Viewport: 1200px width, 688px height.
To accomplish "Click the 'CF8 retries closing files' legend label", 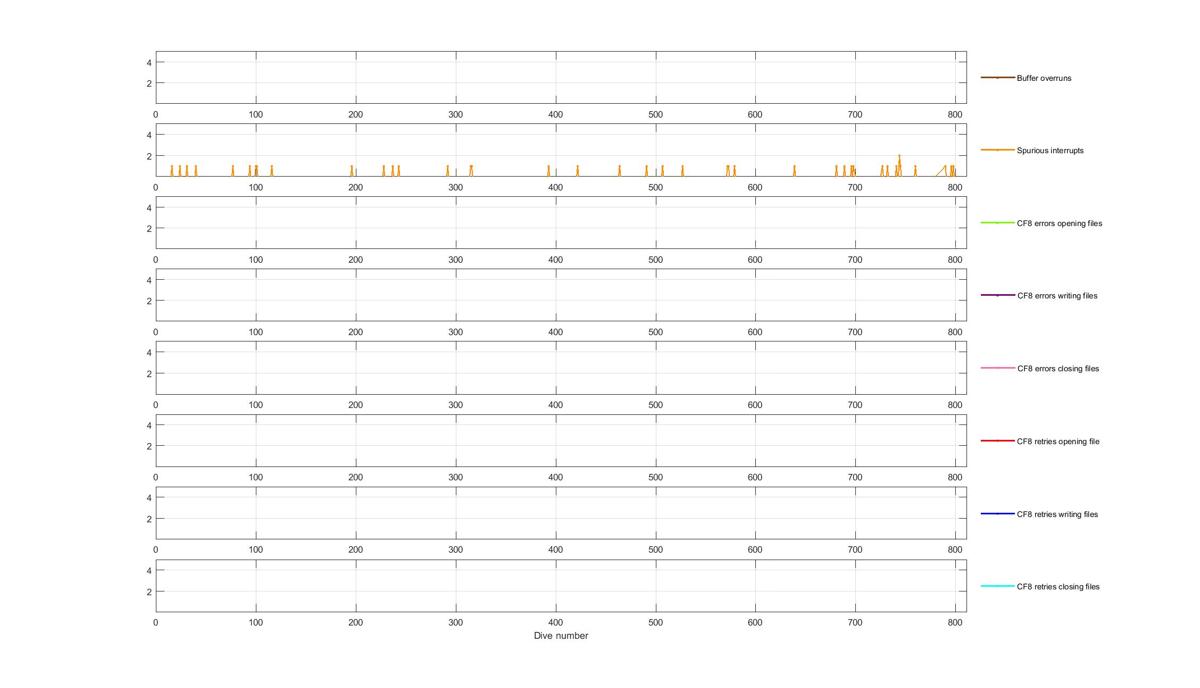I will [x=1058, y=587].
